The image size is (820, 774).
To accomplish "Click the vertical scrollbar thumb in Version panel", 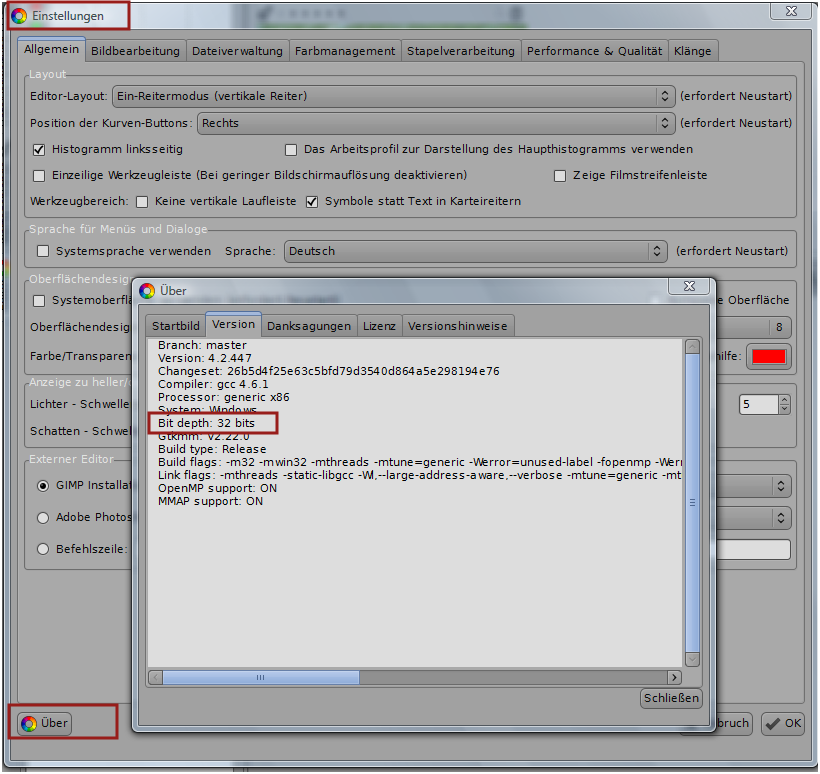I will point(692,504).
